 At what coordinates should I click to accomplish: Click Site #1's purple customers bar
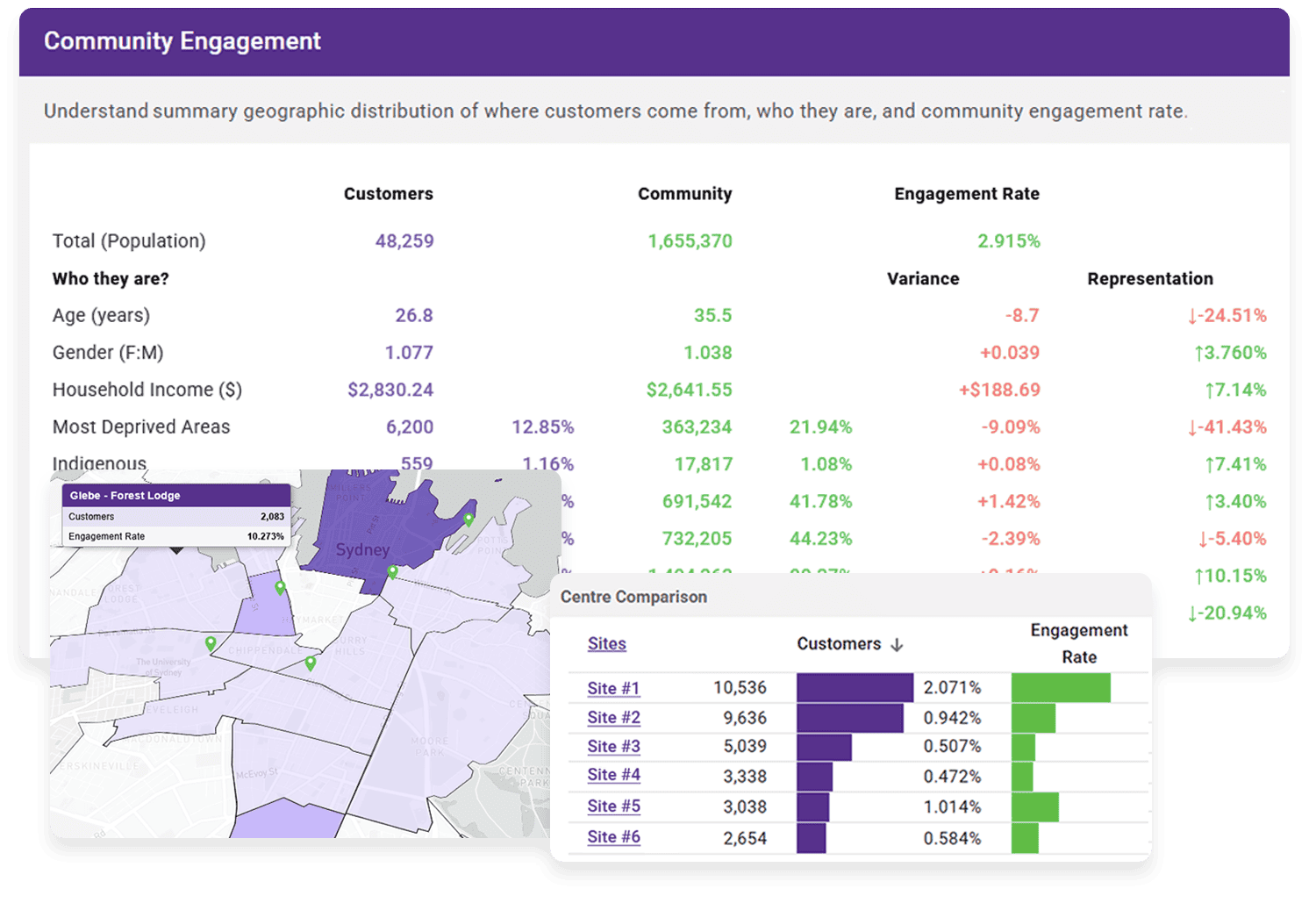[855, 688]
